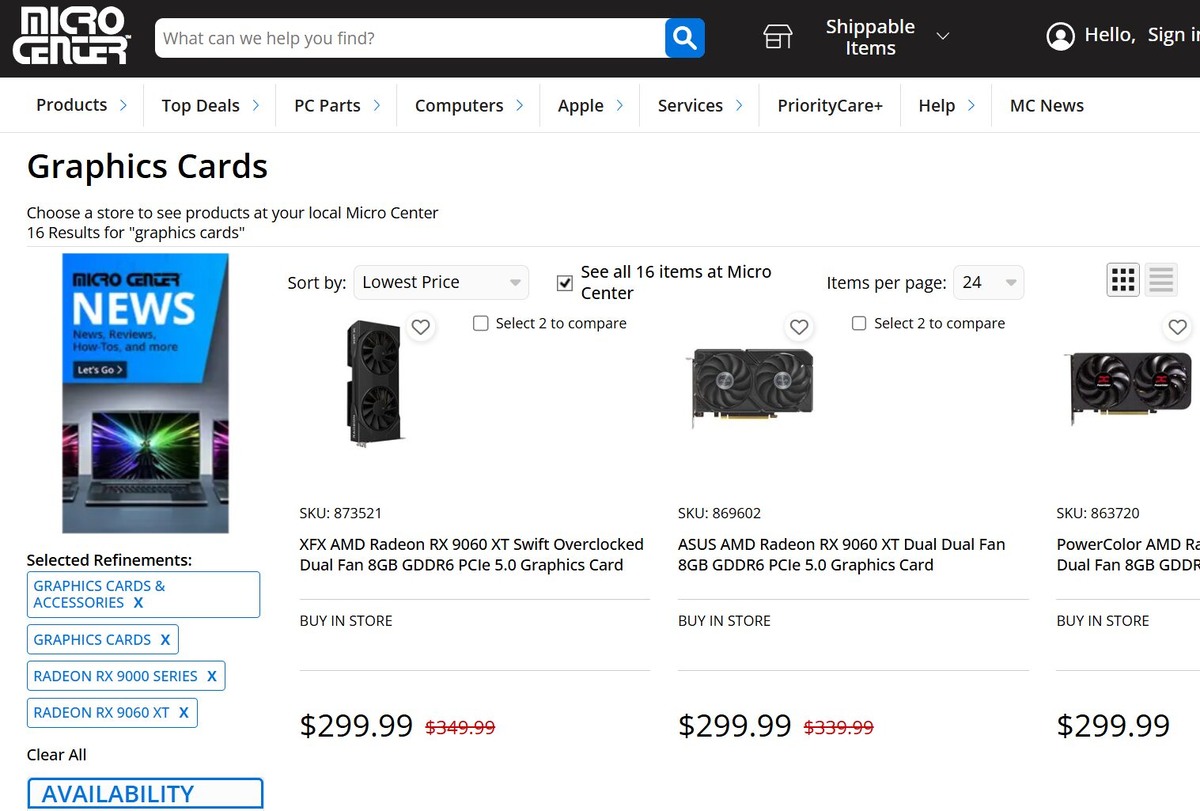Image resolution: width=1200 pixels, height=811 pixels.
Task: Click the Clear All refinements link
Action: click(x=57, y=754)
